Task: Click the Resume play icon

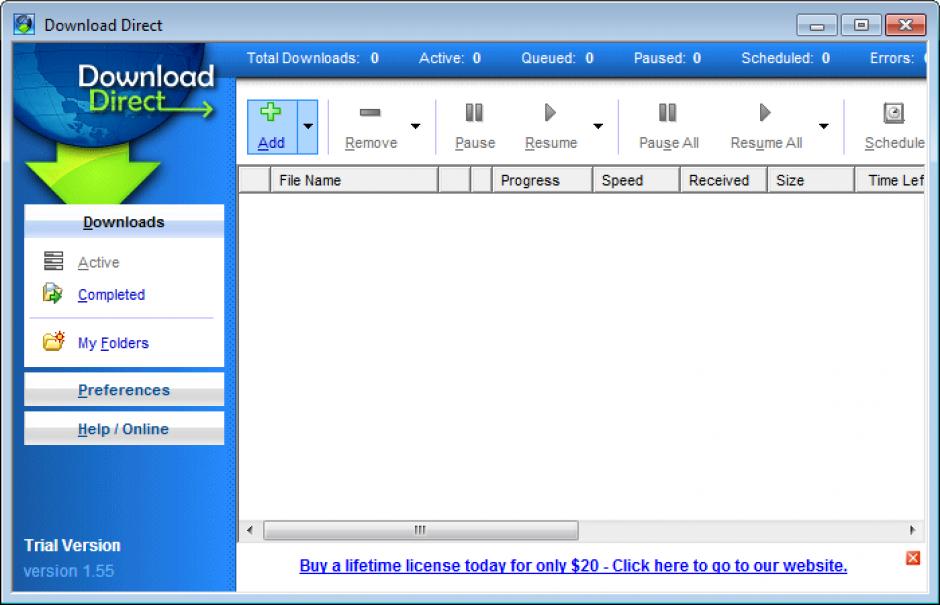Action: pos(550,113)
